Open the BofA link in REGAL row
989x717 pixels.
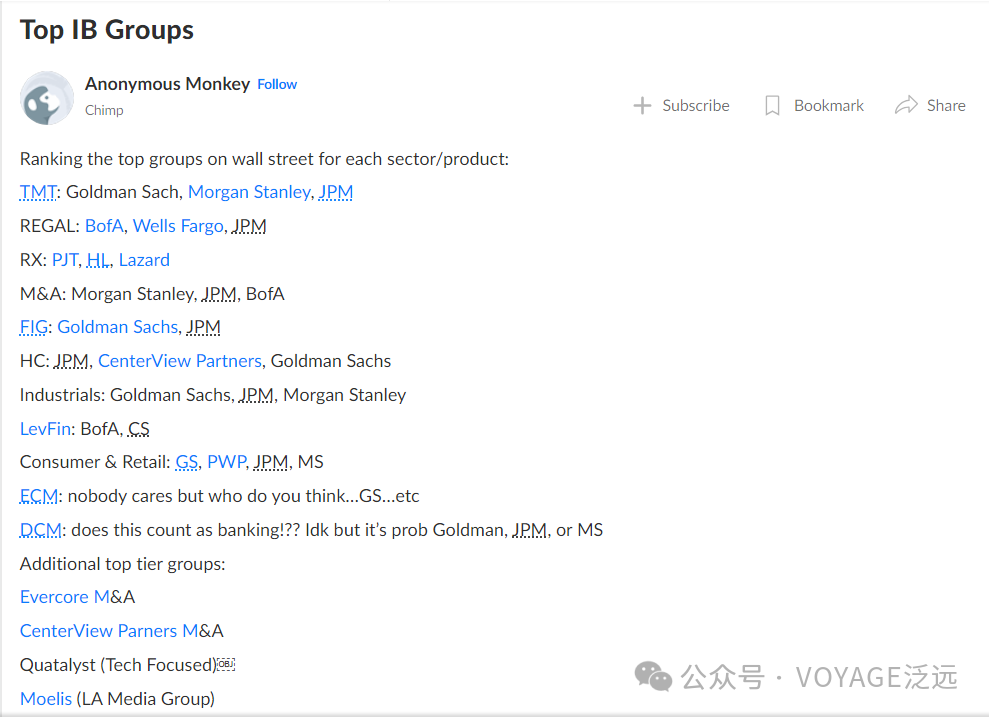pos(104,226)
